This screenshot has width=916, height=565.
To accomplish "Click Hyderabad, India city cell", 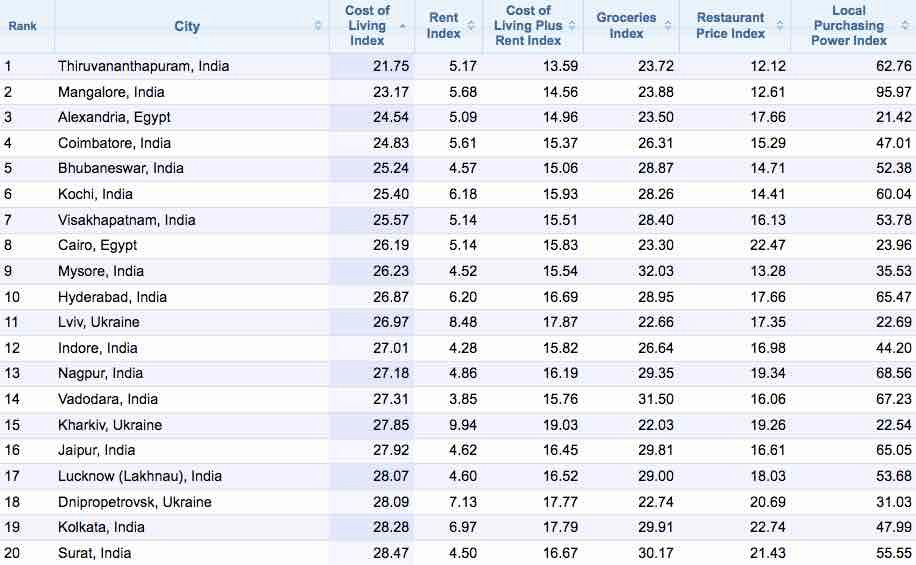I will [112, 297].
